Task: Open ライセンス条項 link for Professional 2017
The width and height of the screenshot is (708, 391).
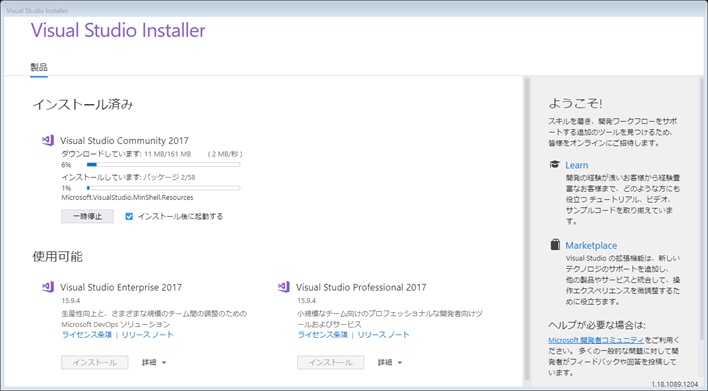Action: 322,335
